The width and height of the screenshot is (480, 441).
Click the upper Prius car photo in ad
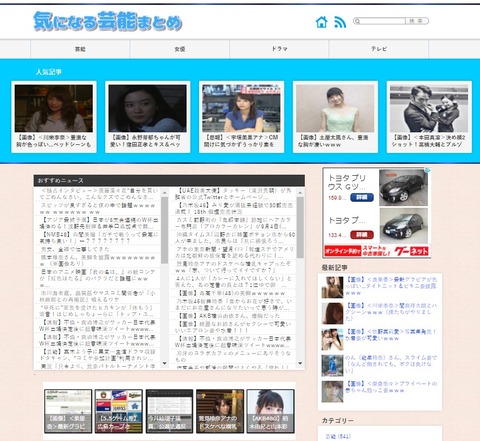pos(403,187)
